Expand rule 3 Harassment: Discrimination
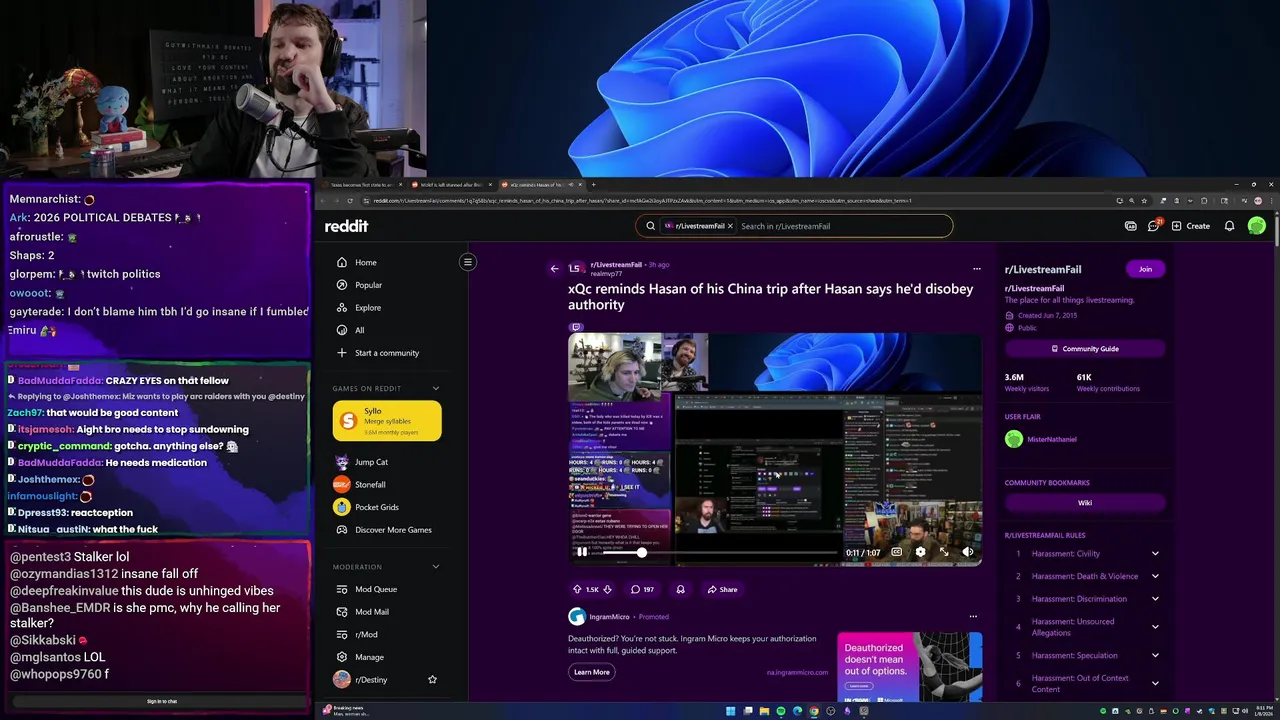The height and width of the screenshot is (720, 1280). [x=1155, y=599]
